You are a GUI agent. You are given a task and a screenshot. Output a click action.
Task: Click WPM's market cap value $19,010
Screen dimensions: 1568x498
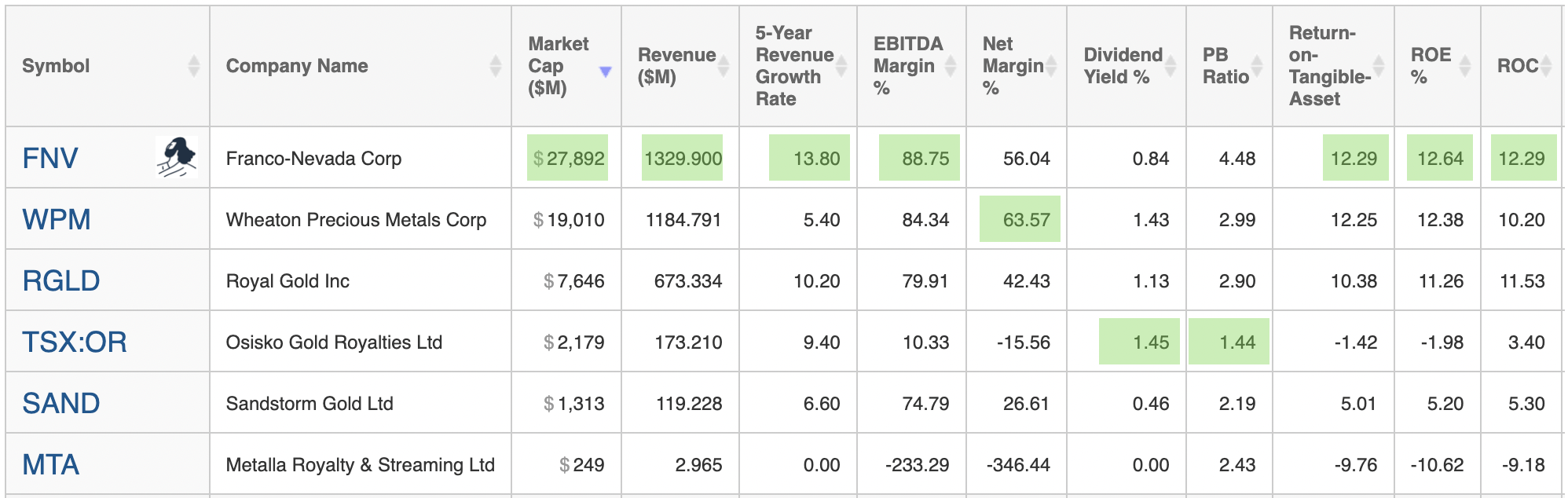[569, 220]
